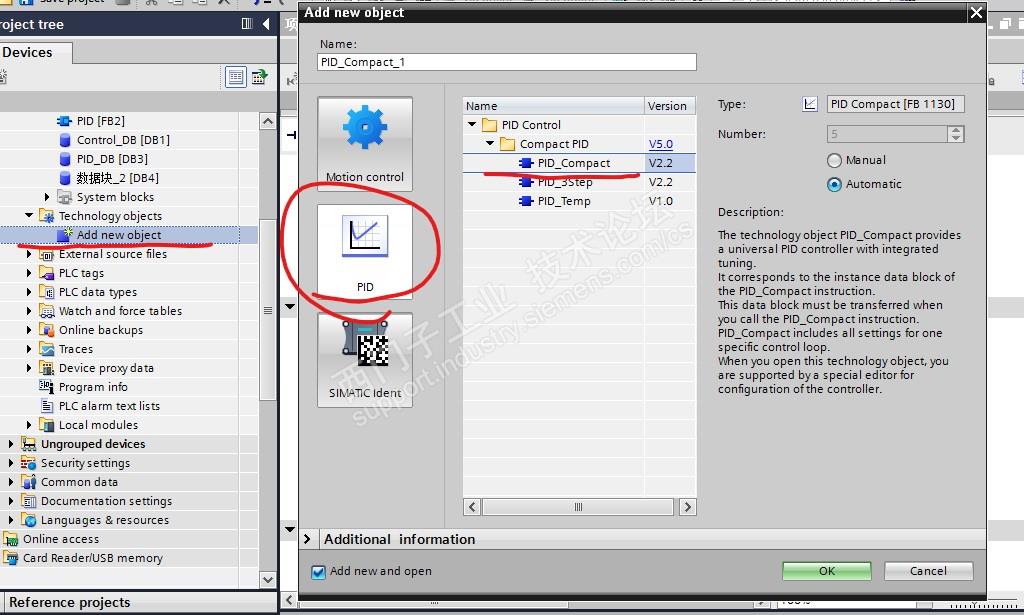
Task: Click the Online access icon
Action: tap(10, 539)
